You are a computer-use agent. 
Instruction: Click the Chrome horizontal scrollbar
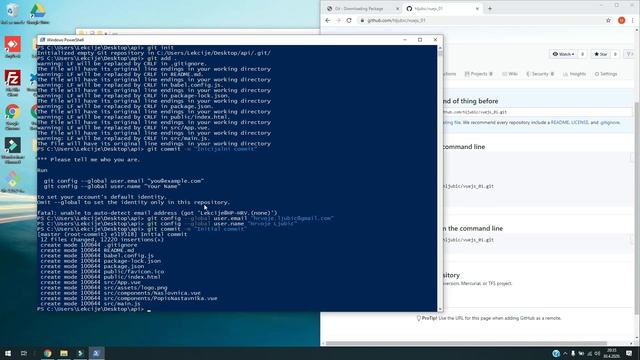point(466,343)
